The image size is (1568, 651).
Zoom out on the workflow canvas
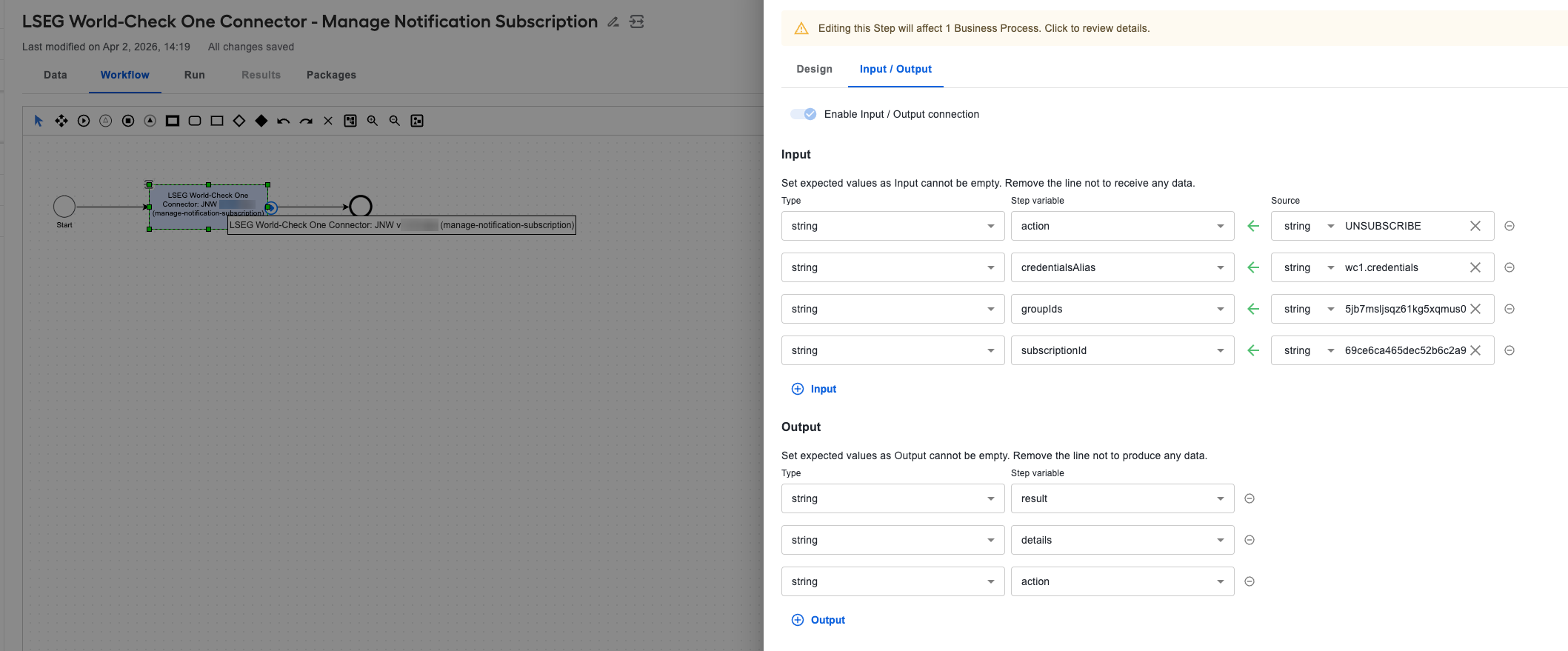(395, 121)
